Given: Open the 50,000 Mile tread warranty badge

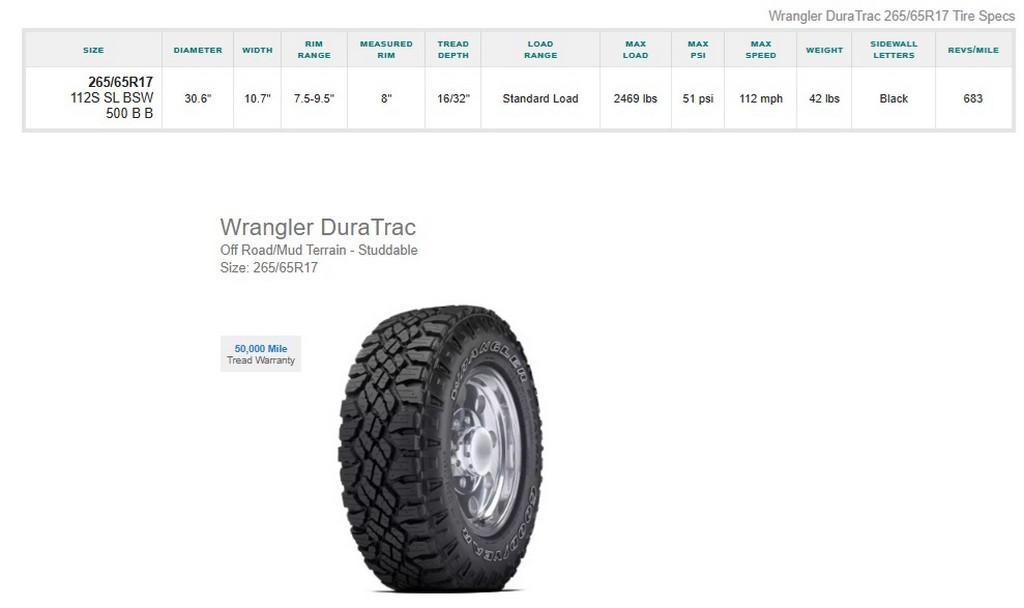Looking at the screenshot, I should tap(261, 354).
